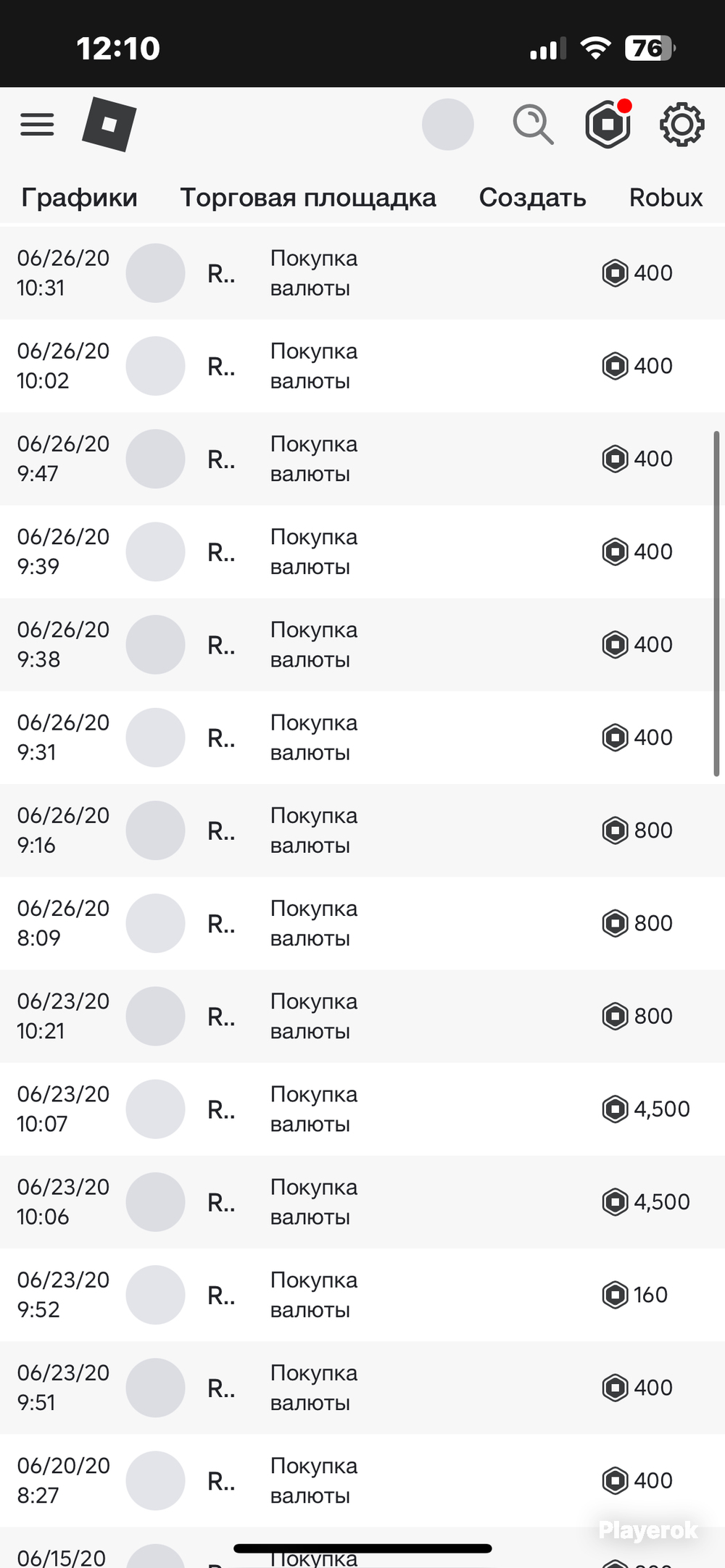Select the 06/20/20 8:27 transaction row
The height and width of the screenshot is (1568, 725).
(362, 1480)
